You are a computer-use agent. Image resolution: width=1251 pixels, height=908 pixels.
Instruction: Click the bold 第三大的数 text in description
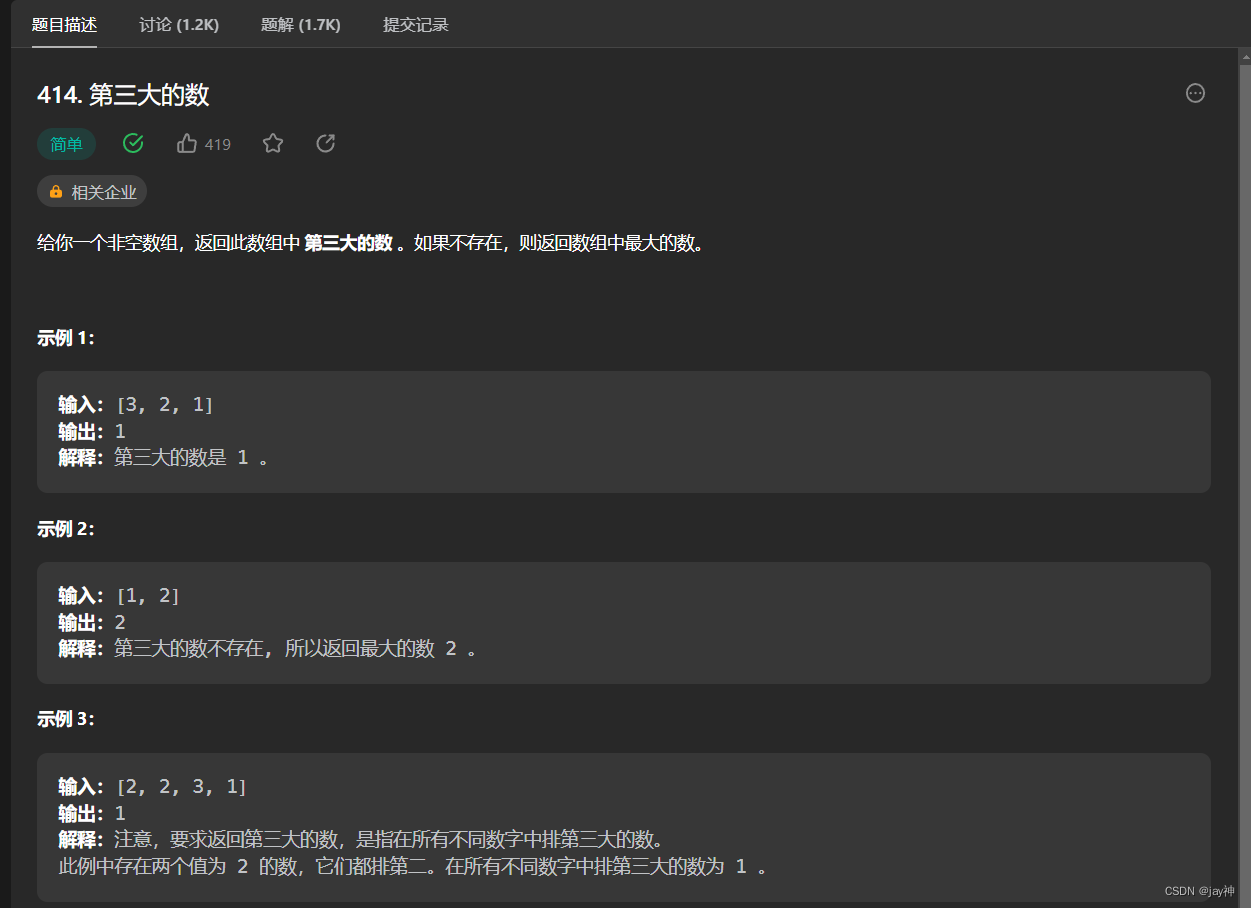click(347, 243)
